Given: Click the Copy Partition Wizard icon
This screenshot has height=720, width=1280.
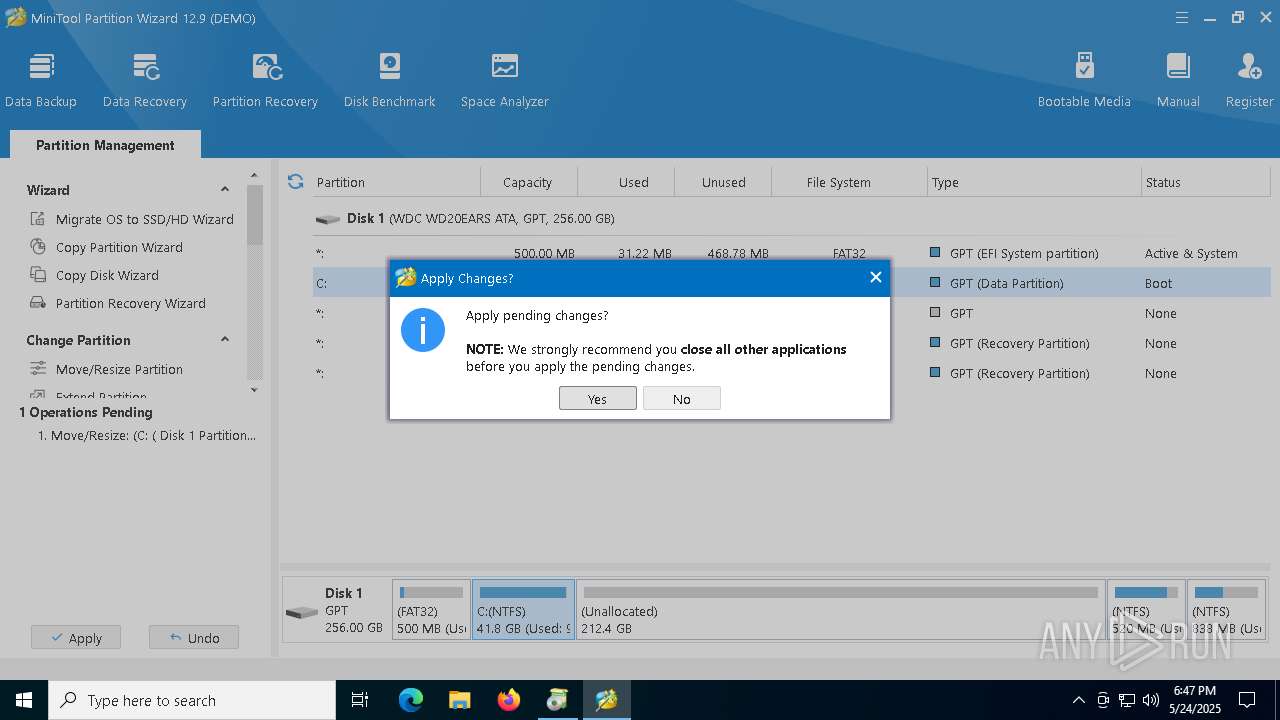Looking at the screenshot, I should click(38, 247).
